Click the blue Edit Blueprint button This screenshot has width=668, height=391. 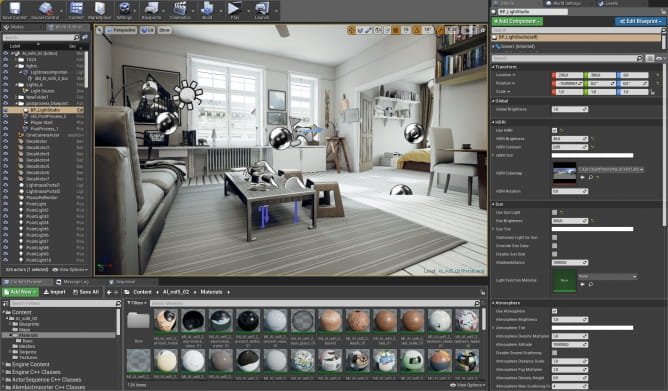640,21
